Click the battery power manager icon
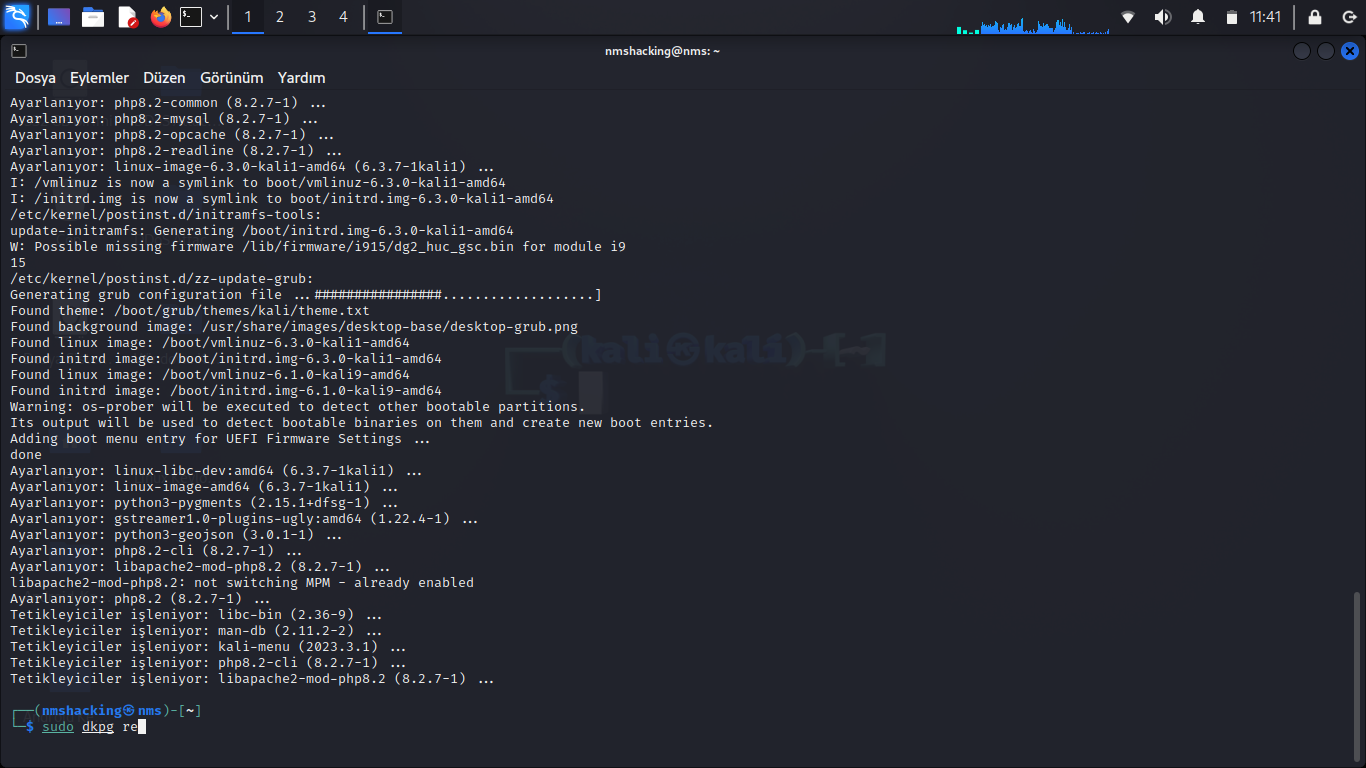Viewport: 1366px width, 768px height. [x=1232, y=17]
